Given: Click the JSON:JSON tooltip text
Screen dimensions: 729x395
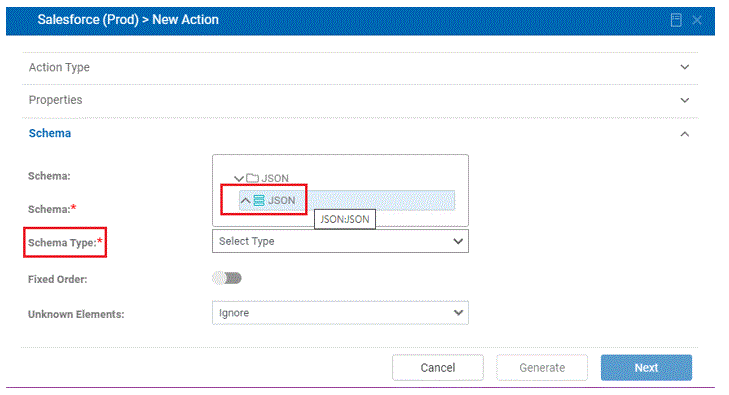Looking at the screenshot, I should pyautogui.click(x=345, y=219).
